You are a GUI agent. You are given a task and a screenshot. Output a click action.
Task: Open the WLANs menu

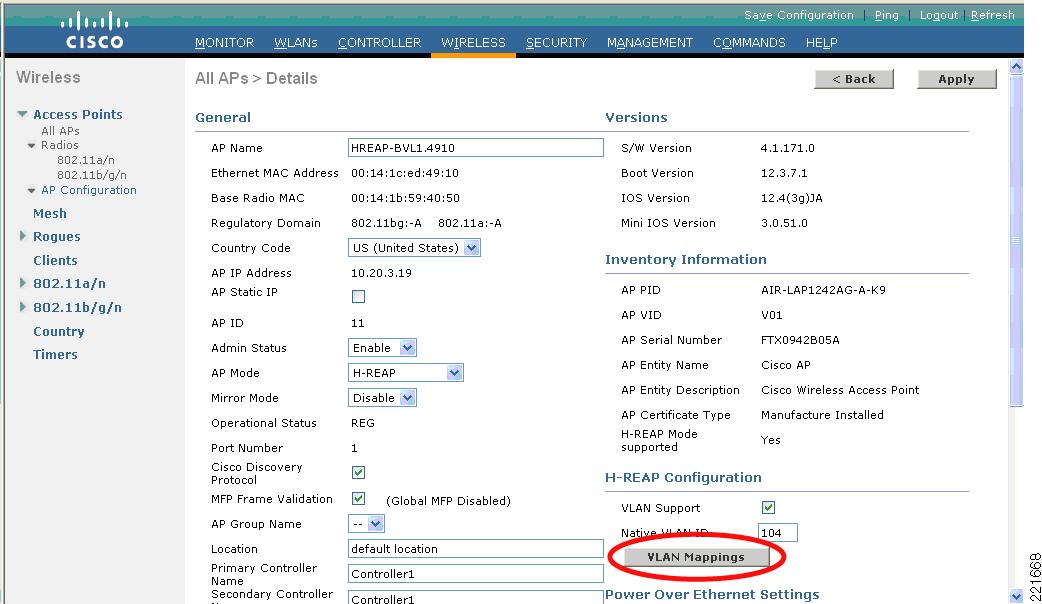click(296, 43)
